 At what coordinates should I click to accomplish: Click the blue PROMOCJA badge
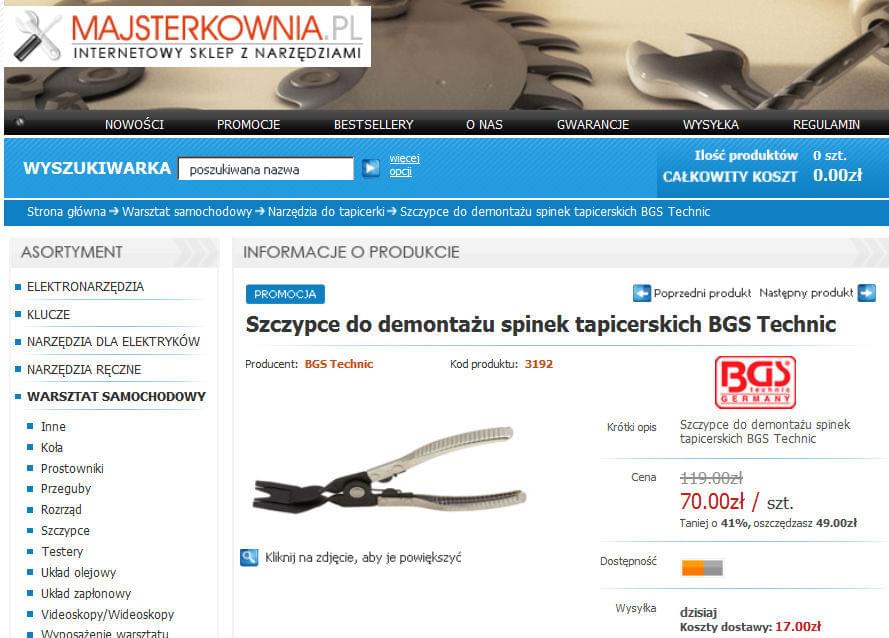point(285,294)
